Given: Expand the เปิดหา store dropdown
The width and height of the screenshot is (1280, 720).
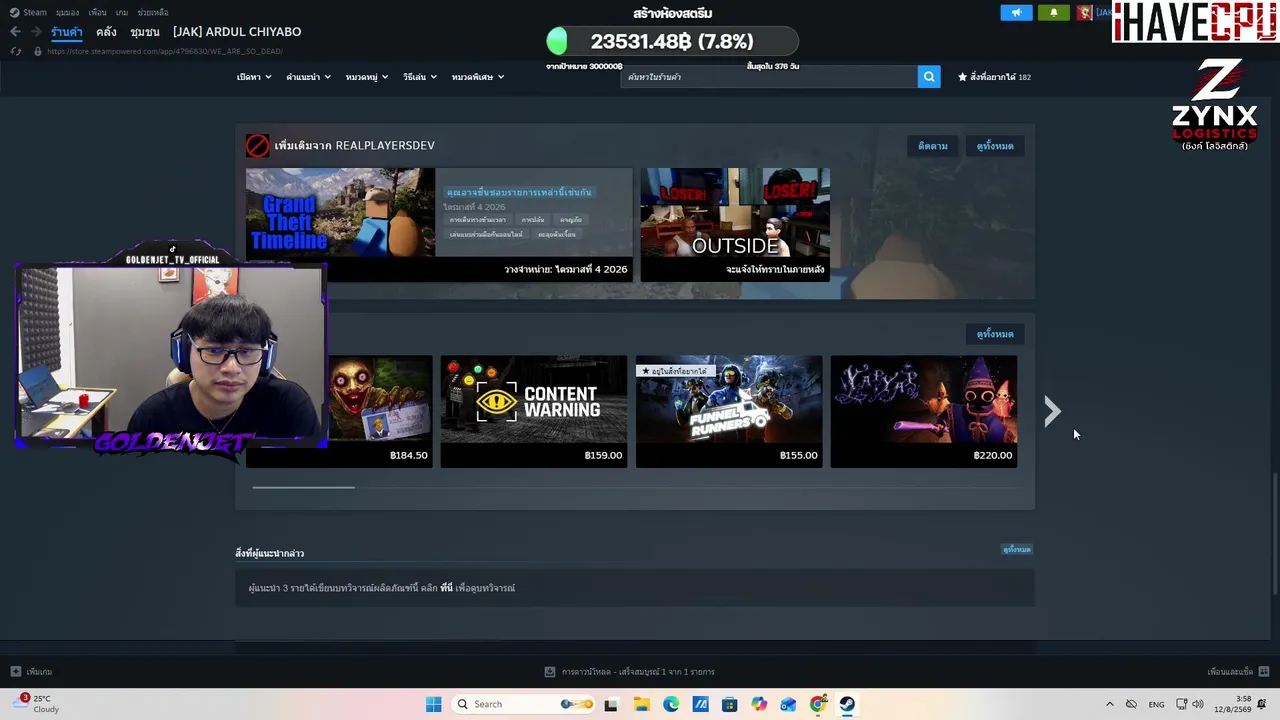Looking at the screenshot, I should tap(254, 77).
